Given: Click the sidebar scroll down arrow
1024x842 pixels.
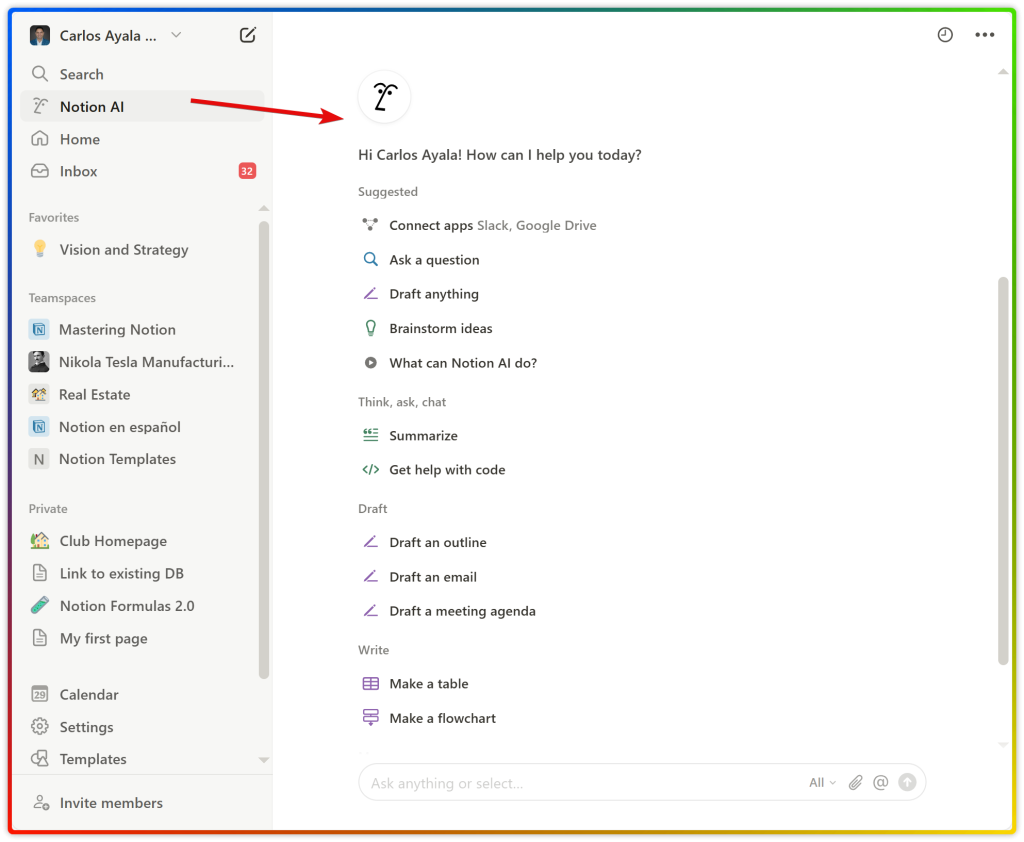Looking at the screenshot, I should (x=264, y=760).
